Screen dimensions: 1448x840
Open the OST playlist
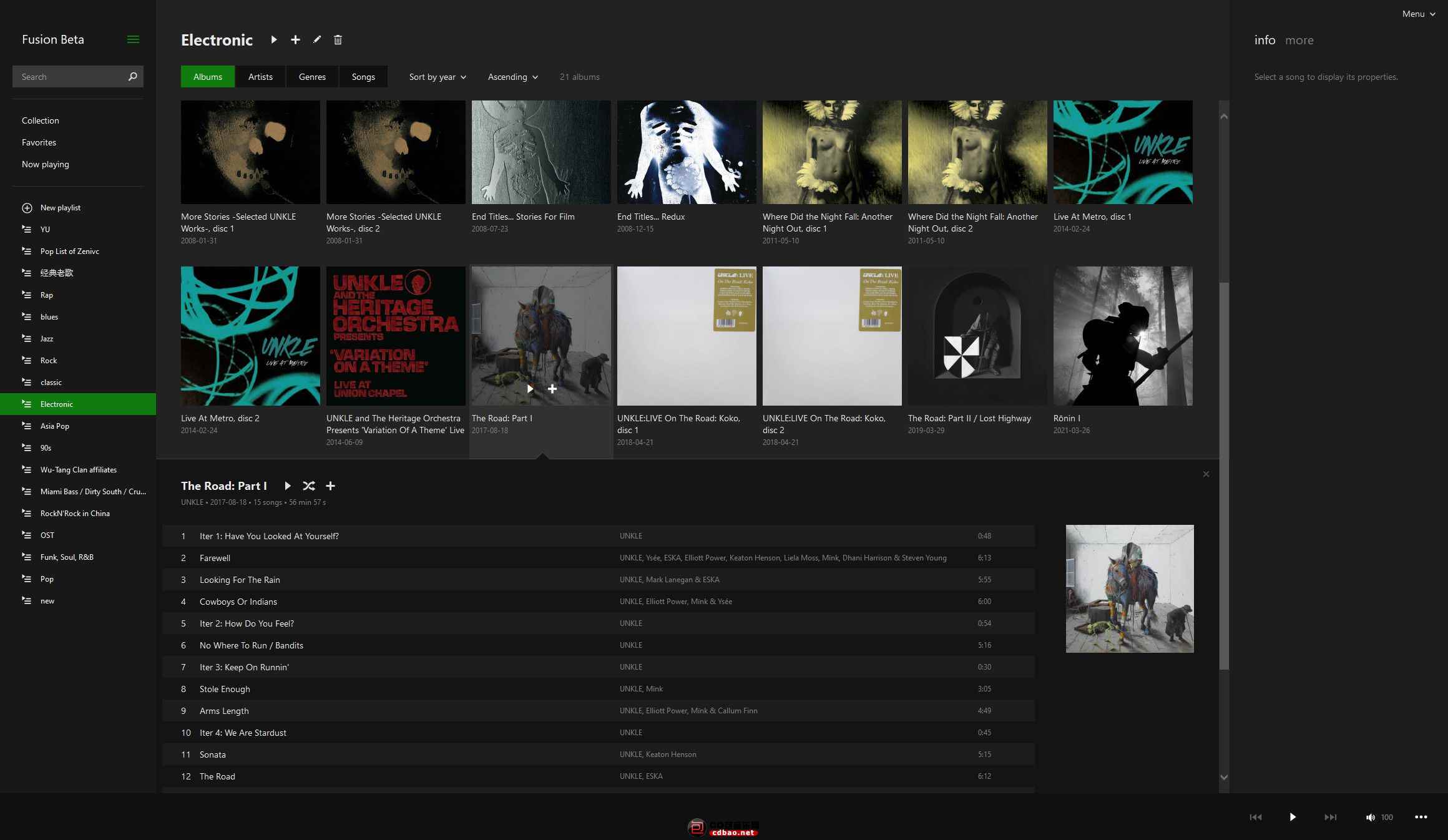pyautogui.click(x=78, y=535)
